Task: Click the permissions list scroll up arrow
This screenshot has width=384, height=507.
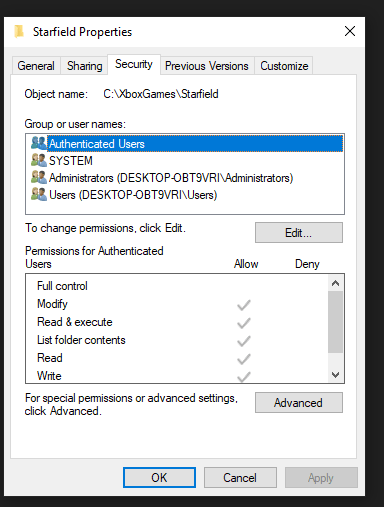Action: click(x=335, y=283)
